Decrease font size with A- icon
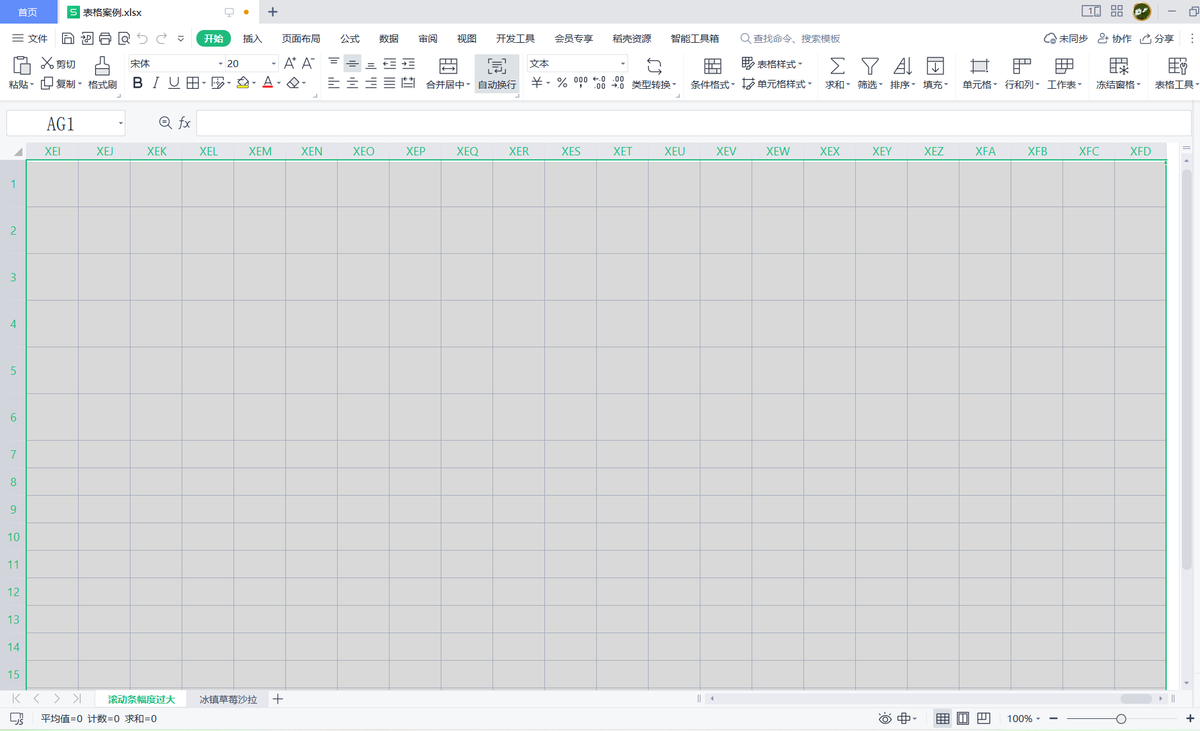Screen dimensions: 1200x731 (x=308, y=63)
